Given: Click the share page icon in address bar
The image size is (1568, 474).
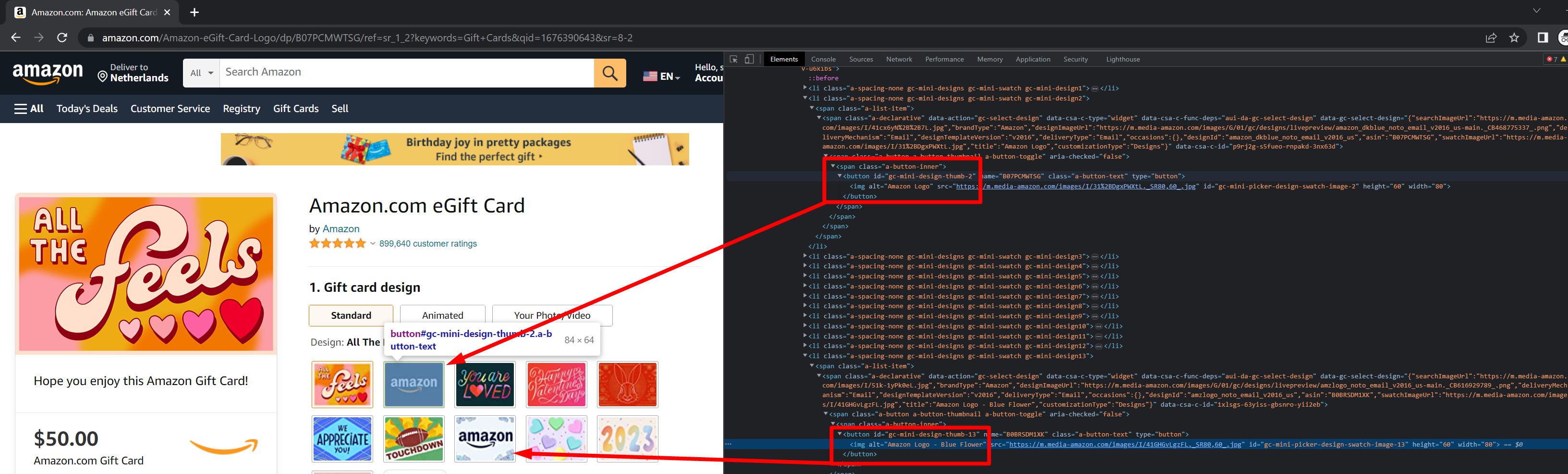Looking at the screenshot, I should [x=1491, y=38].
